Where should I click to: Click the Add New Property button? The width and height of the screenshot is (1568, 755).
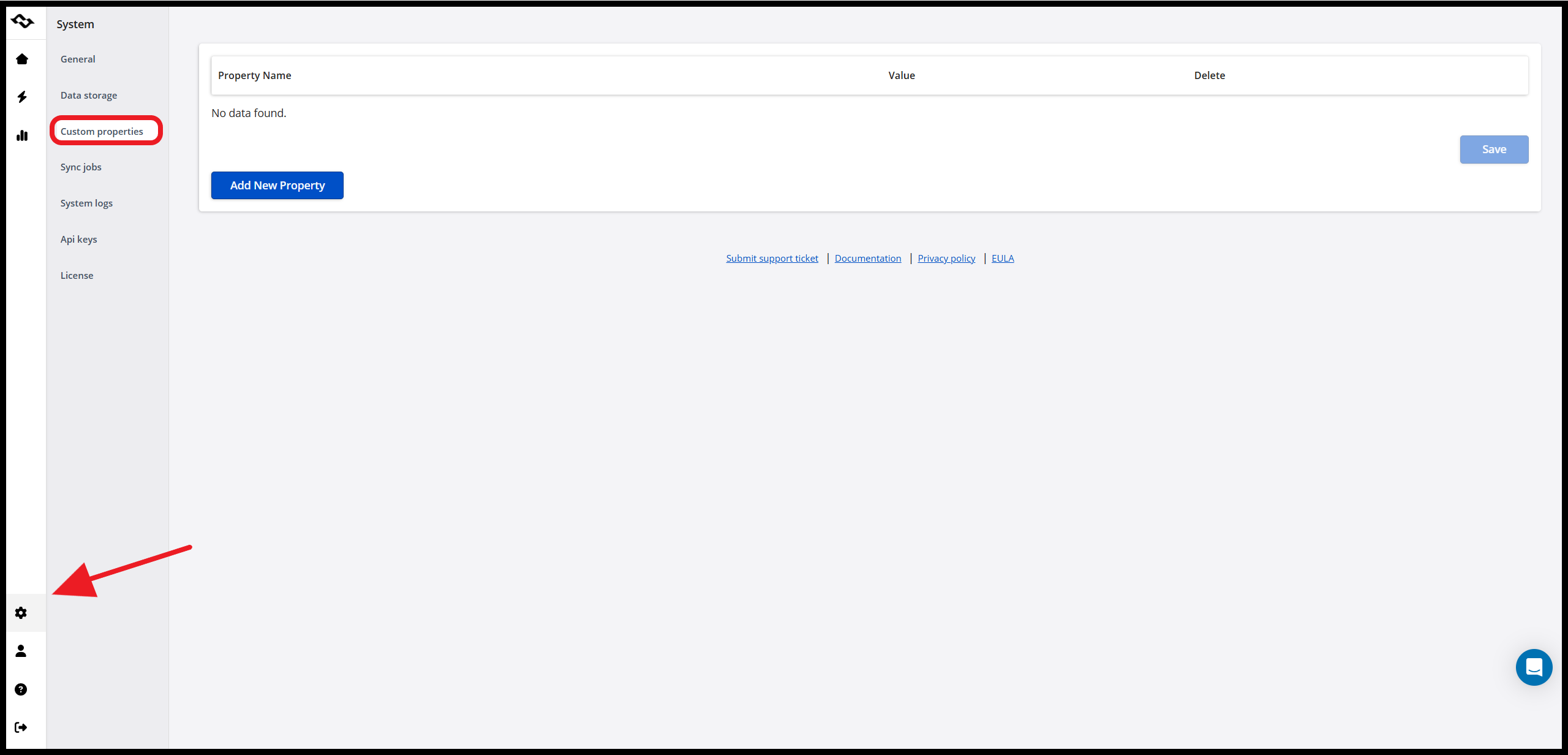[277, 185]
